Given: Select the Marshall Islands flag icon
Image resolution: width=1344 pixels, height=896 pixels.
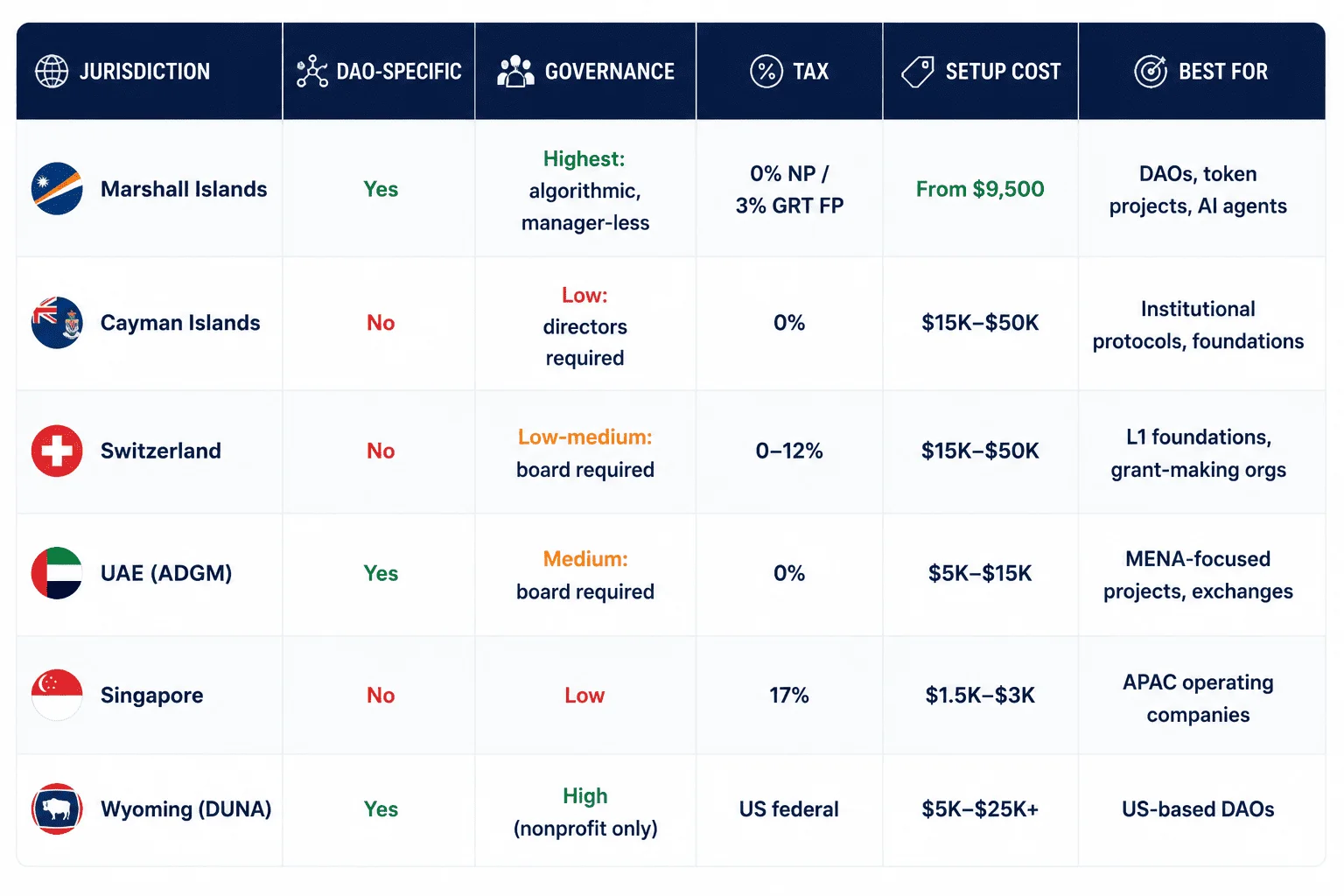Looking at the screenshot, I should [x=57, y=189].
